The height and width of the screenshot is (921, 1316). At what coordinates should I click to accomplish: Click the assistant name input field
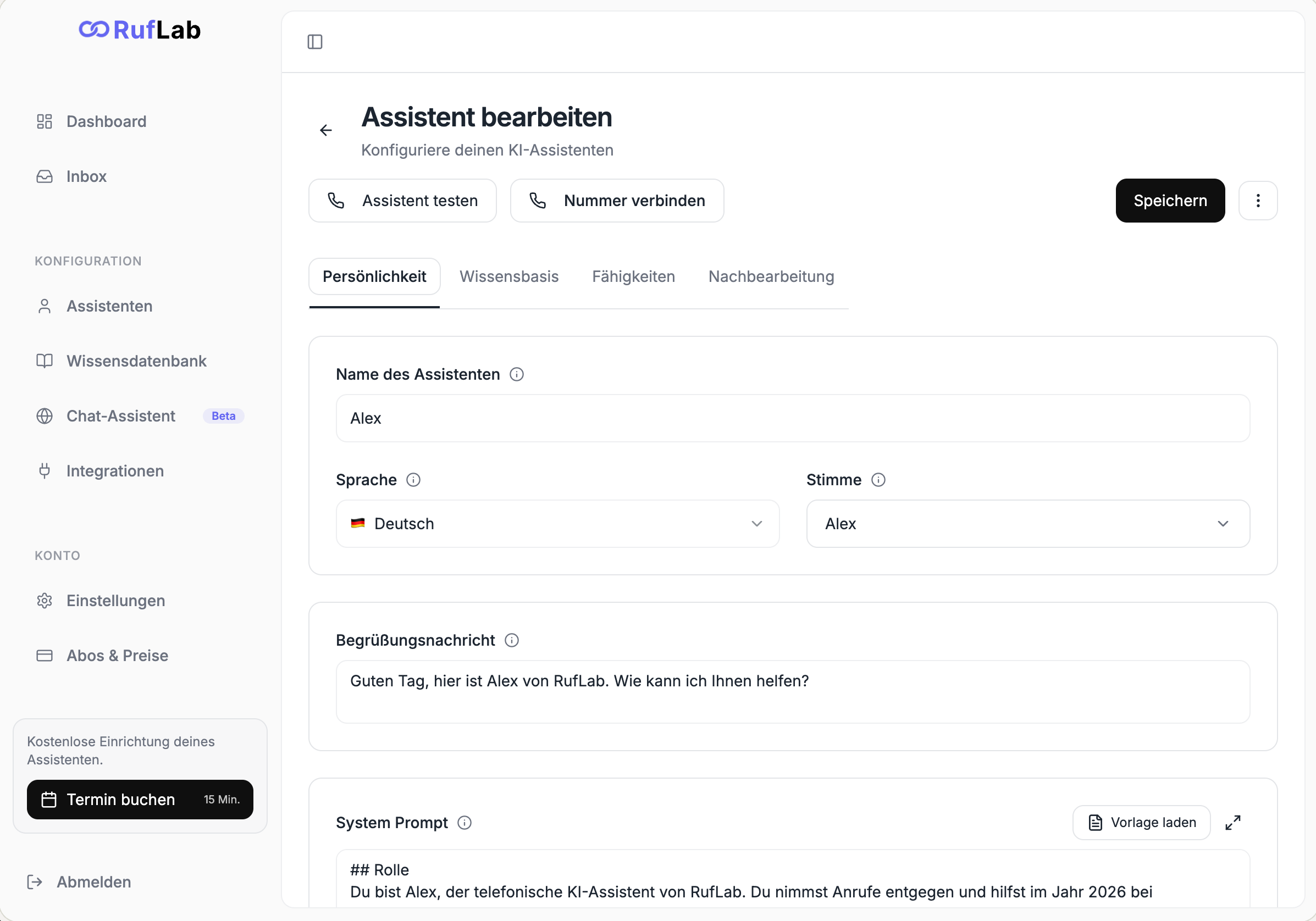tap(793, 418)
